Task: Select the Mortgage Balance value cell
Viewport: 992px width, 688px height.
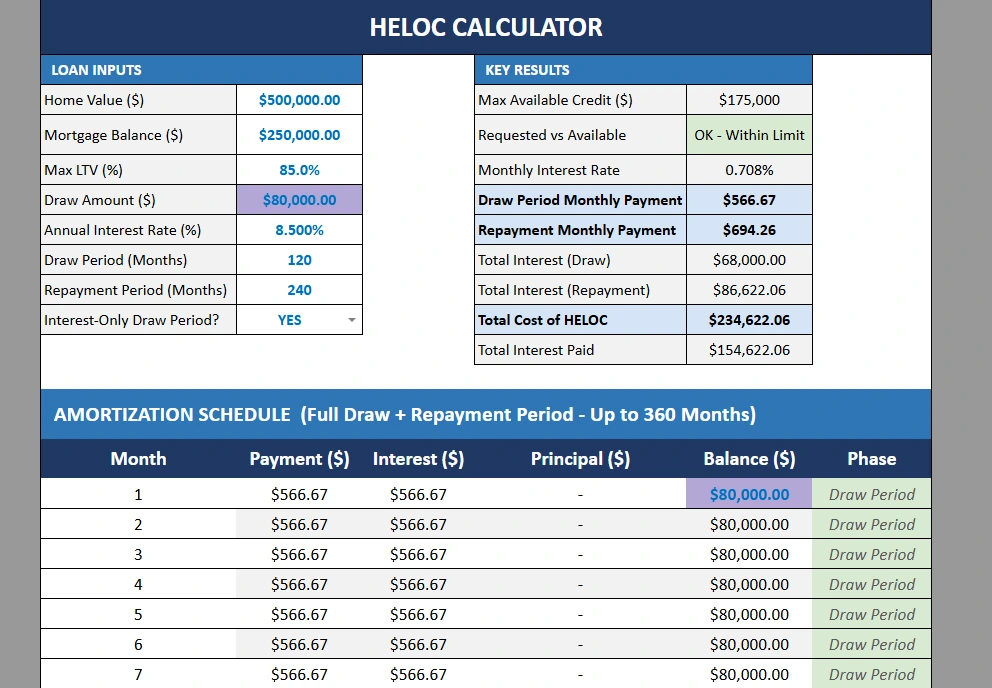Action: (299, 134)
